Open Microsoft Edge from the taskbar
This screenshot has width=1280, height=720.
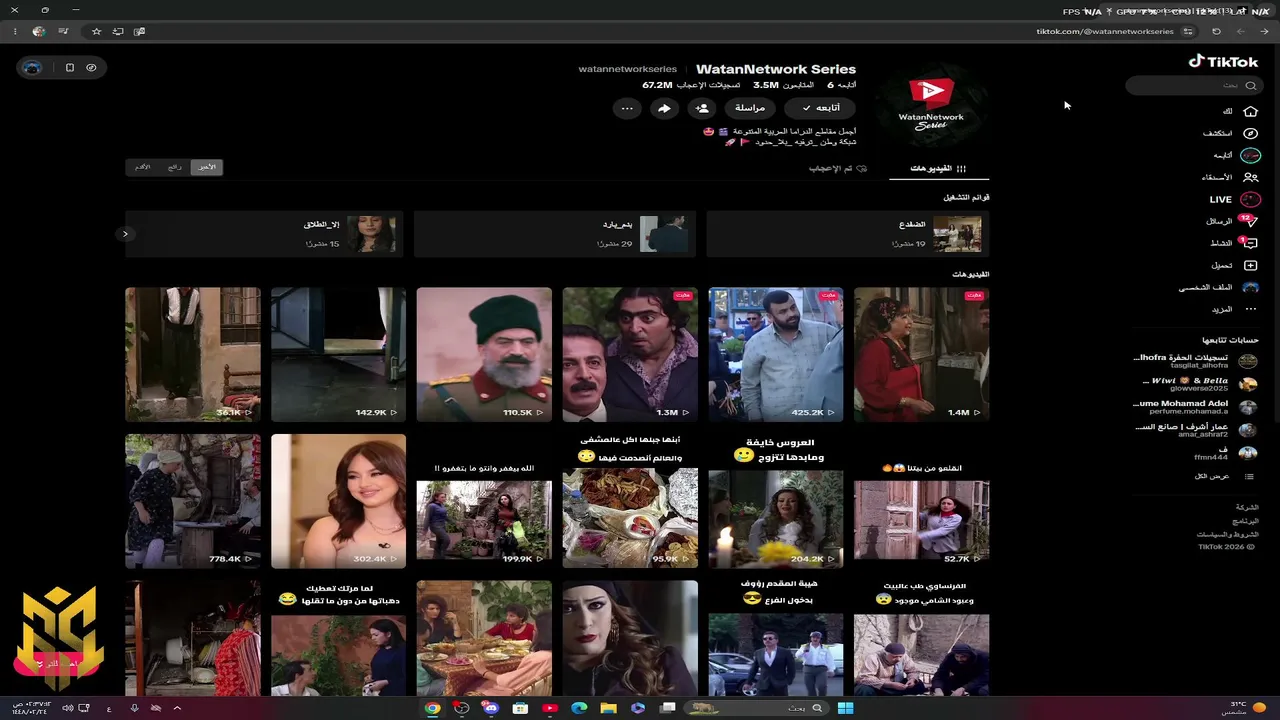[579, 708]
